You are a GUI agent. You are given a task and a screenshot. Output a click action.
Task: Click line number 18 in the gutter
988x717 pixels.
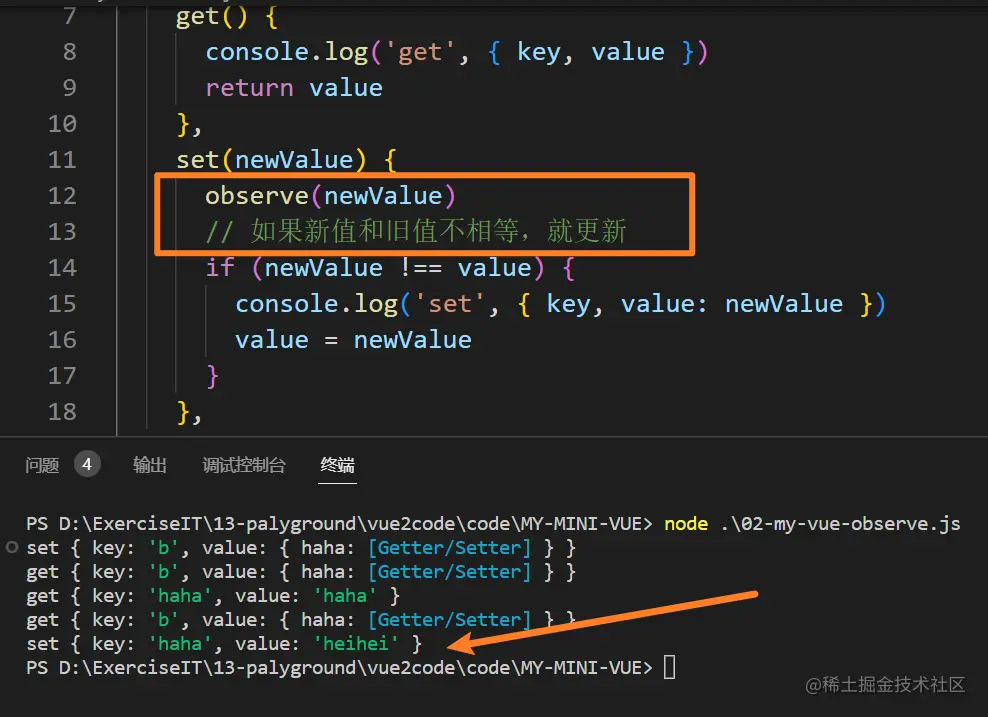point(62,411)
